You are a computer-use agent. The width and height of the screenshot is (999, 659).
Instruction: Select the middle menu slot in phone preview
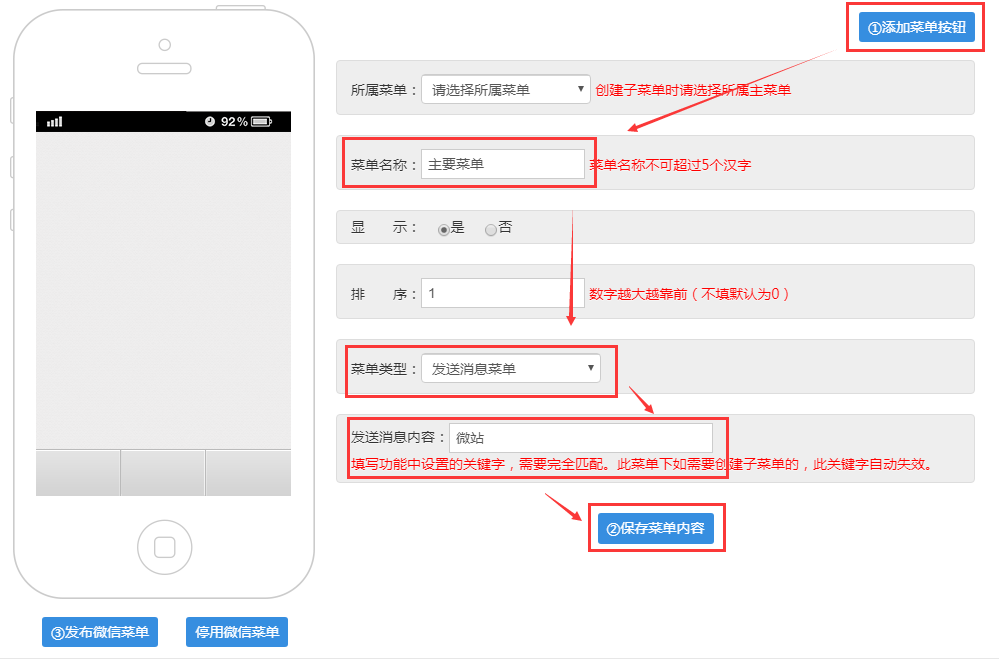[x=163, y=472]
